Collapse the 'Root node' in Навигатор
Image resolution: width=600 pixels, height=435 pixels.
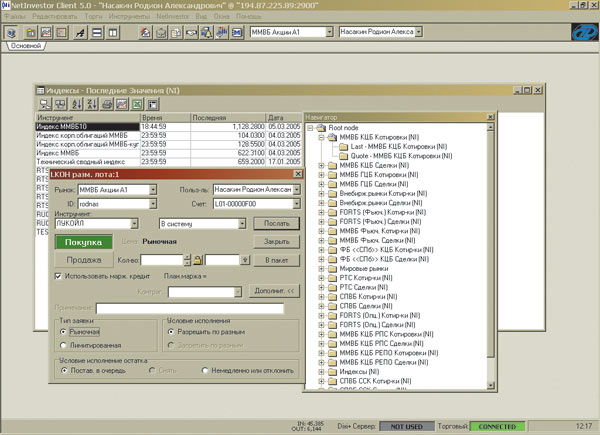click(x=310, y=128)
